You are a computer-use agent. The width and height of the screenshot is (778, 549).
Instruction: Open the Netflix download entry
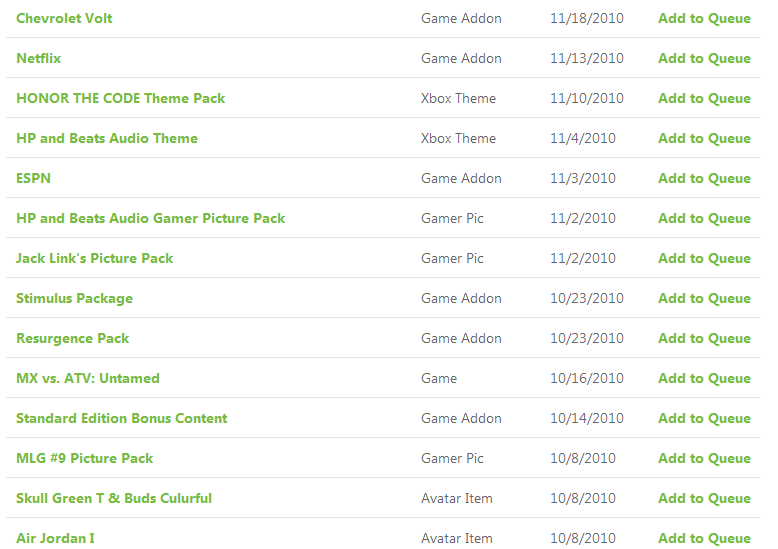39,59
